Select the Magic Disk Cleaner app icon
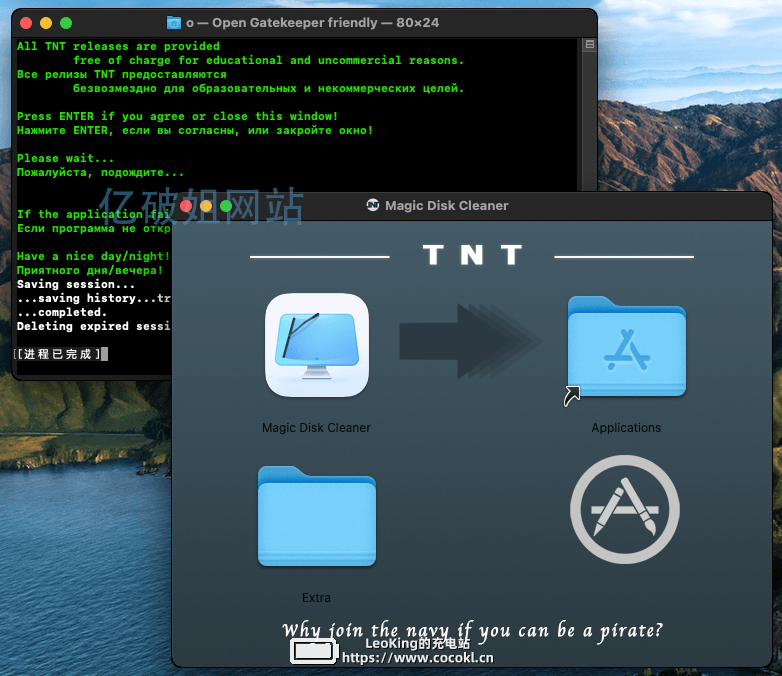782x676 pixels. (x=317, y=345)
